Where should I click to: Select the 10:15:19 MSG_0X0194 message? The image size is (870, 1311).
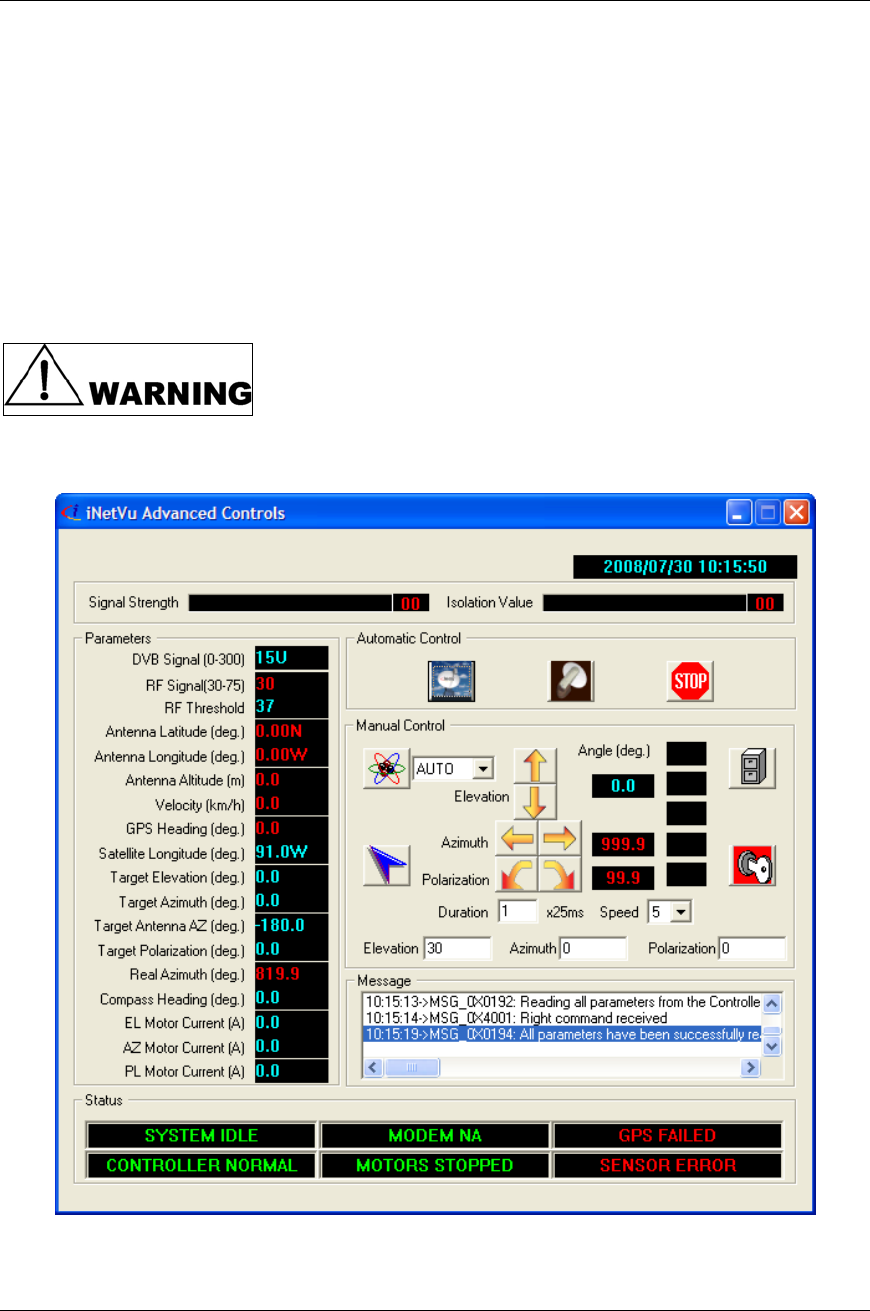(x=562, y=1034)
